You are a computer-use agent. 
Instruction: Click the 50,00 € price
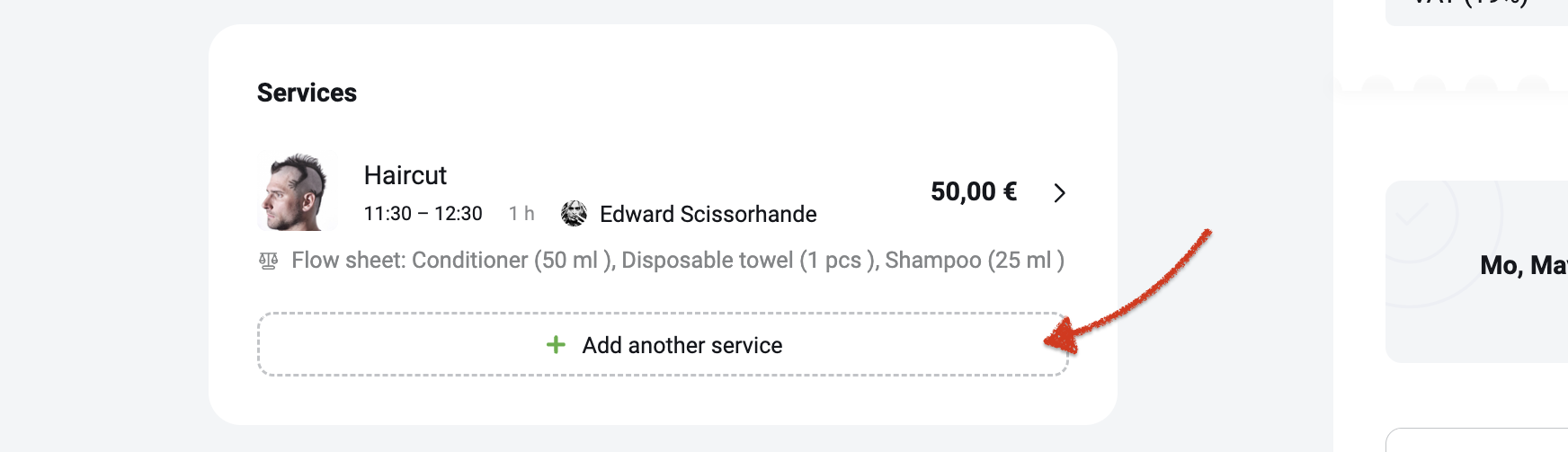[x=974, y=191]
